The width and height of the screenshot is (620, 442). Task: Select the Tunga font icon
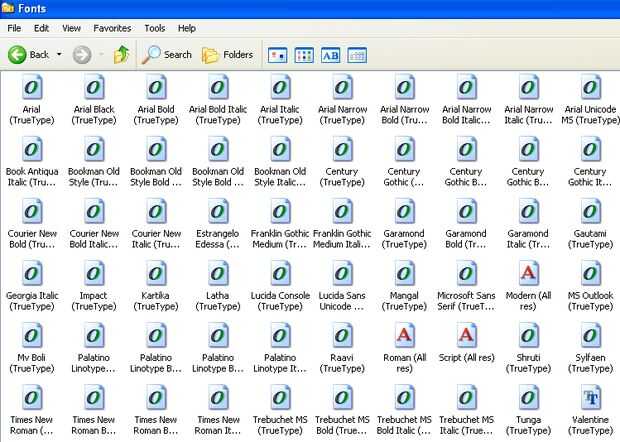pos(528,397)
